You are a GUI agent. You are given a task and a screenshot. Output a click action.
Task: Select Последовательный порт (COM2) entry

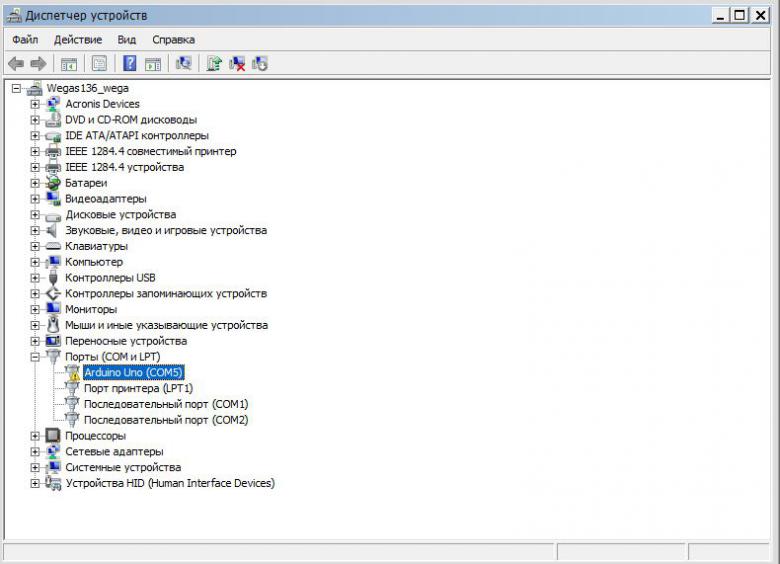click(165, 420)
